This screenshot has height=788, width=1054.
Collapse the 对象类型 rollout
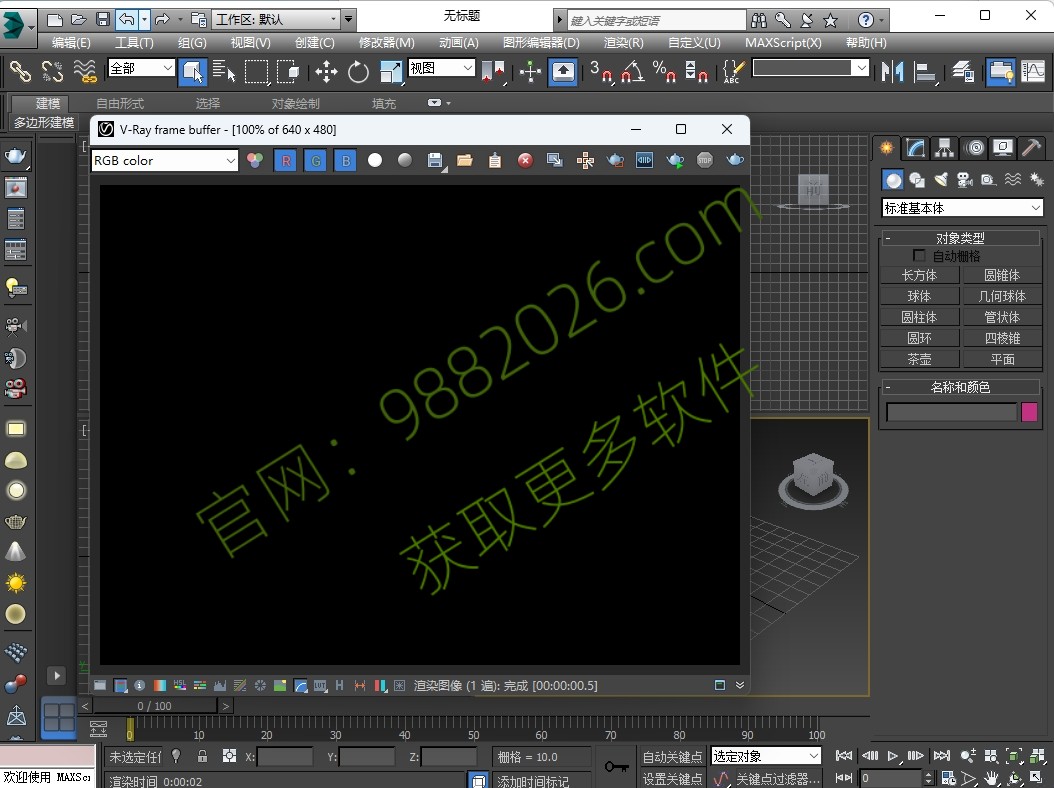coord(960,238)
